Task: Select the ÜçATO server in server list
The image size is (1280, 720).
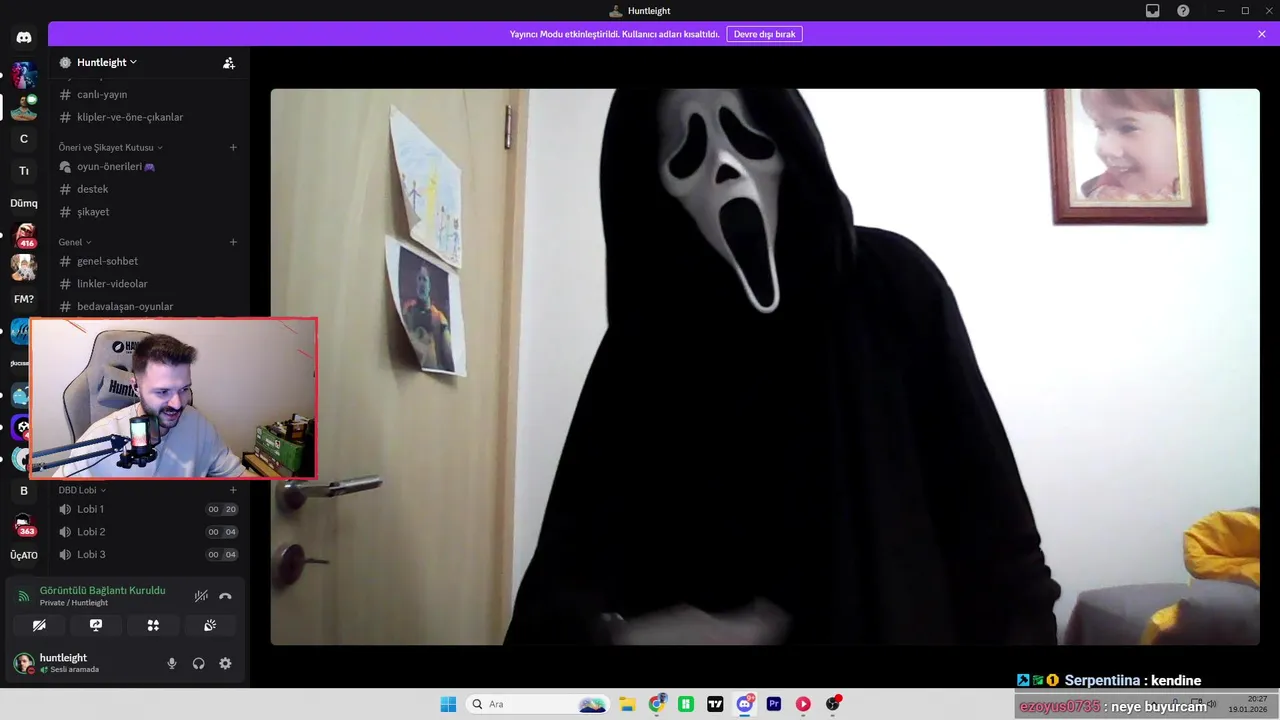Action: (24, 555)
